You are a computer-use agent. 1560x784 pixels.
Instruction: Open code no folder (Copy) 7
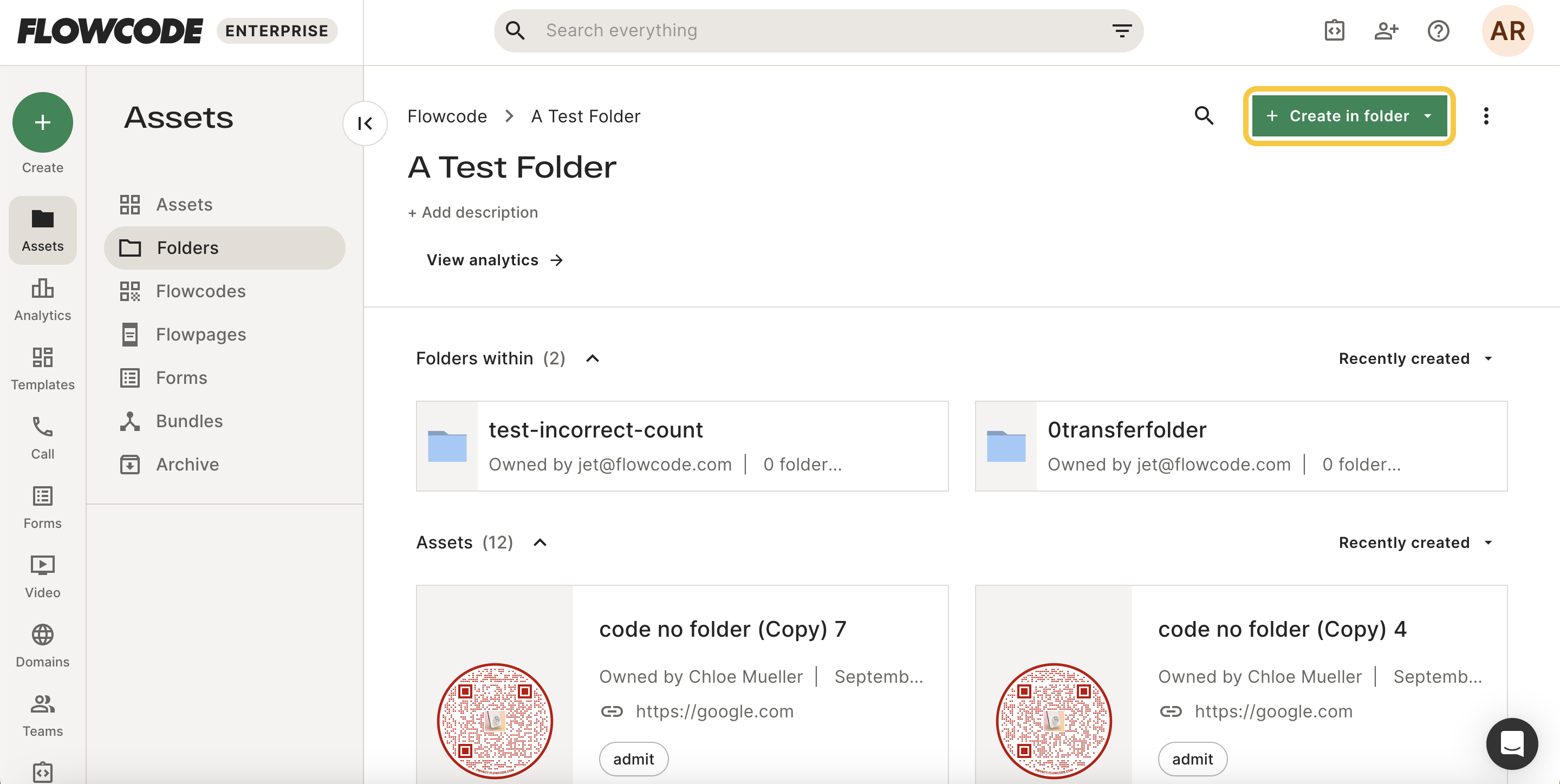point(723,630)
